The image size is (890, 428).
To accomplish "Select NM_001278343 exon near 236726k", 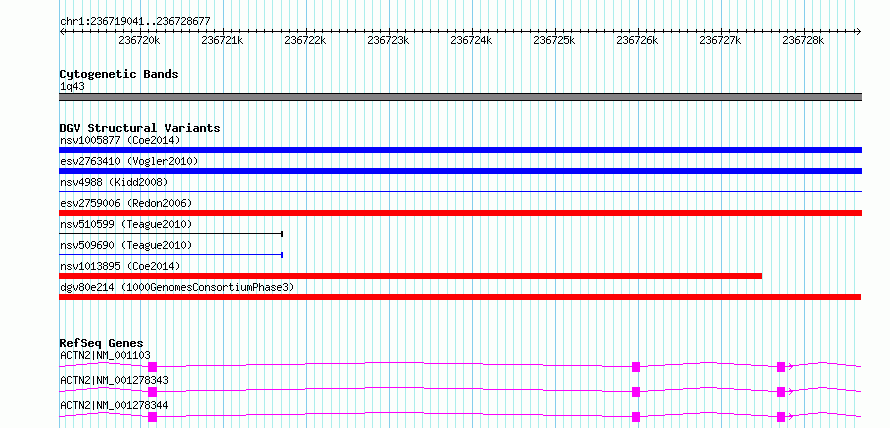I will 636,392.
